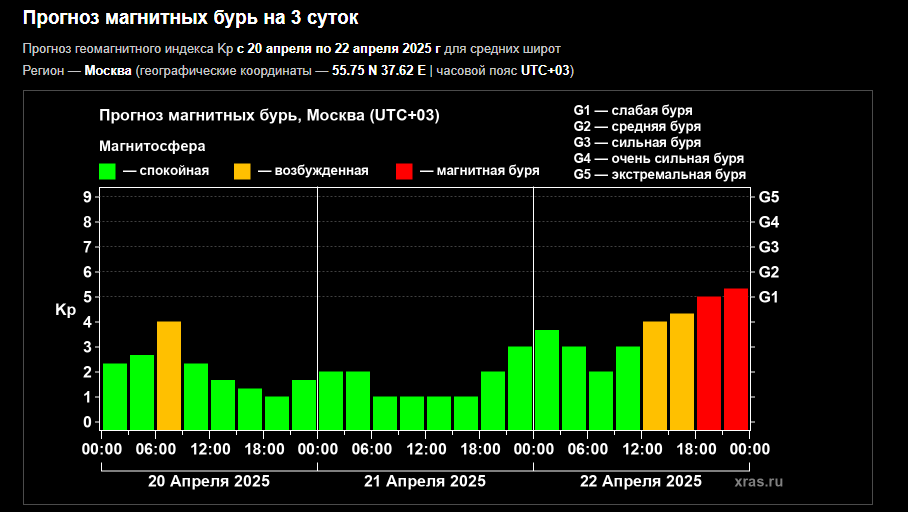Image resolution: width=908 pixels, height=512 pixels.
Task: Click the 'UTC+03' time zone text in subtitle
Action: 545,70
